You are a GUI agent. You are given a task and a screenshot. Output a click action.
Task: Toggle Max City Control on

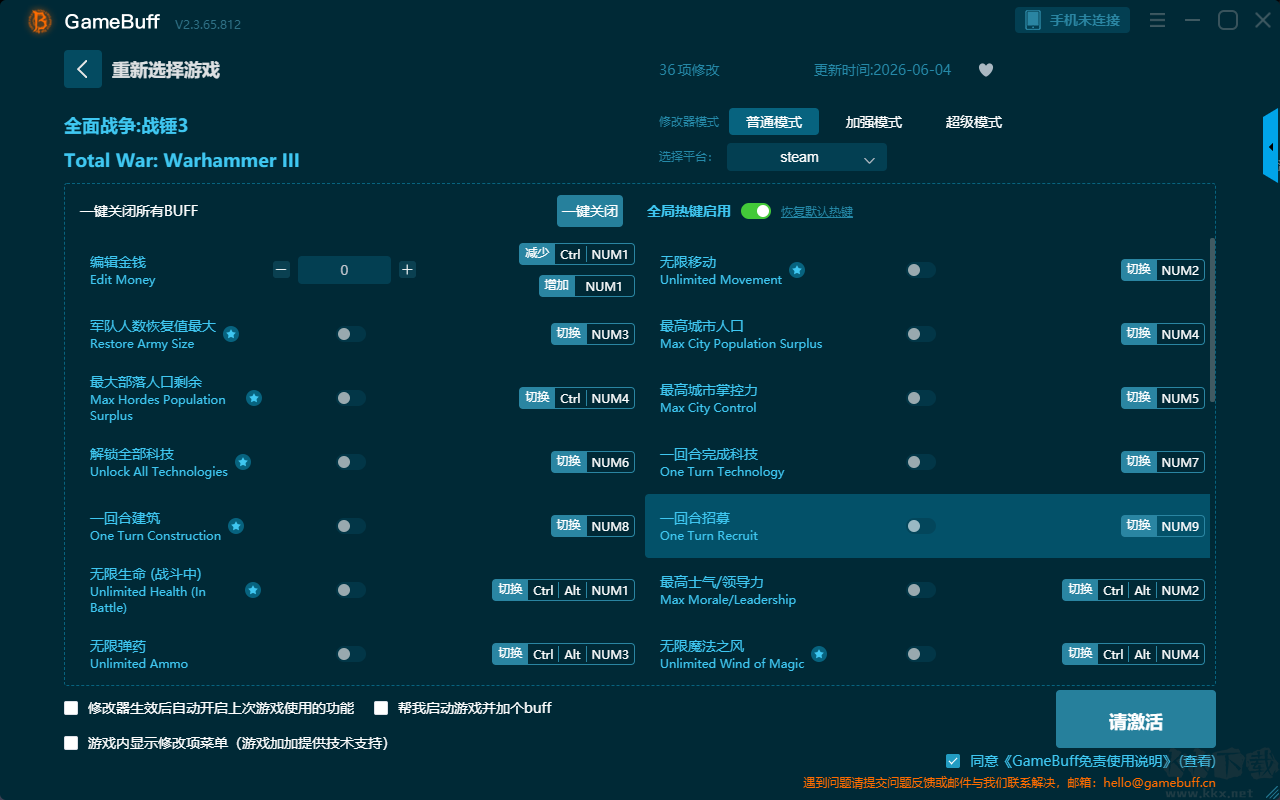[921, 398]
